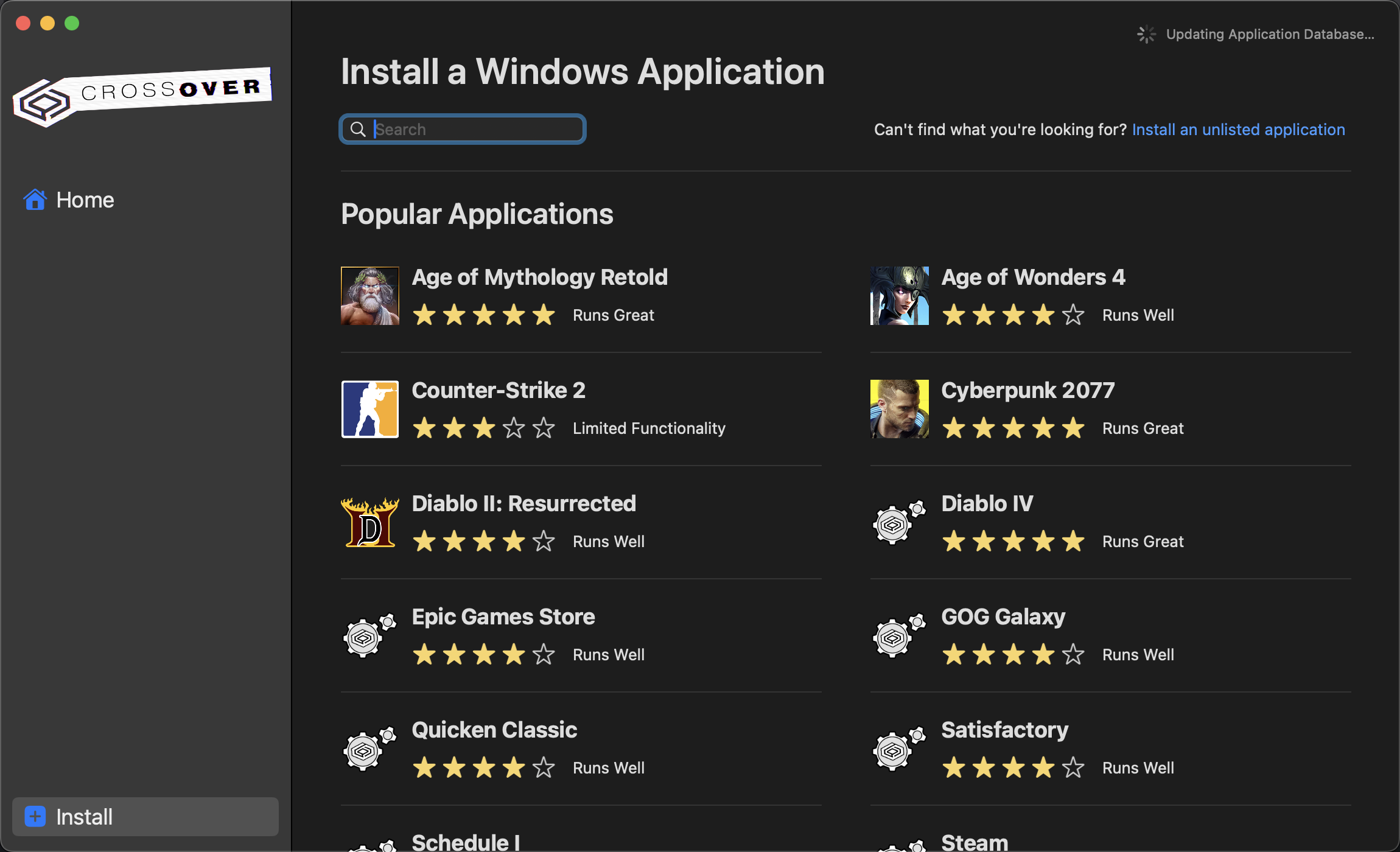Screen dimensions: 1400x852
Task: Minimize the CrossOver window with yellow button
Action: (x=47, y=23)
